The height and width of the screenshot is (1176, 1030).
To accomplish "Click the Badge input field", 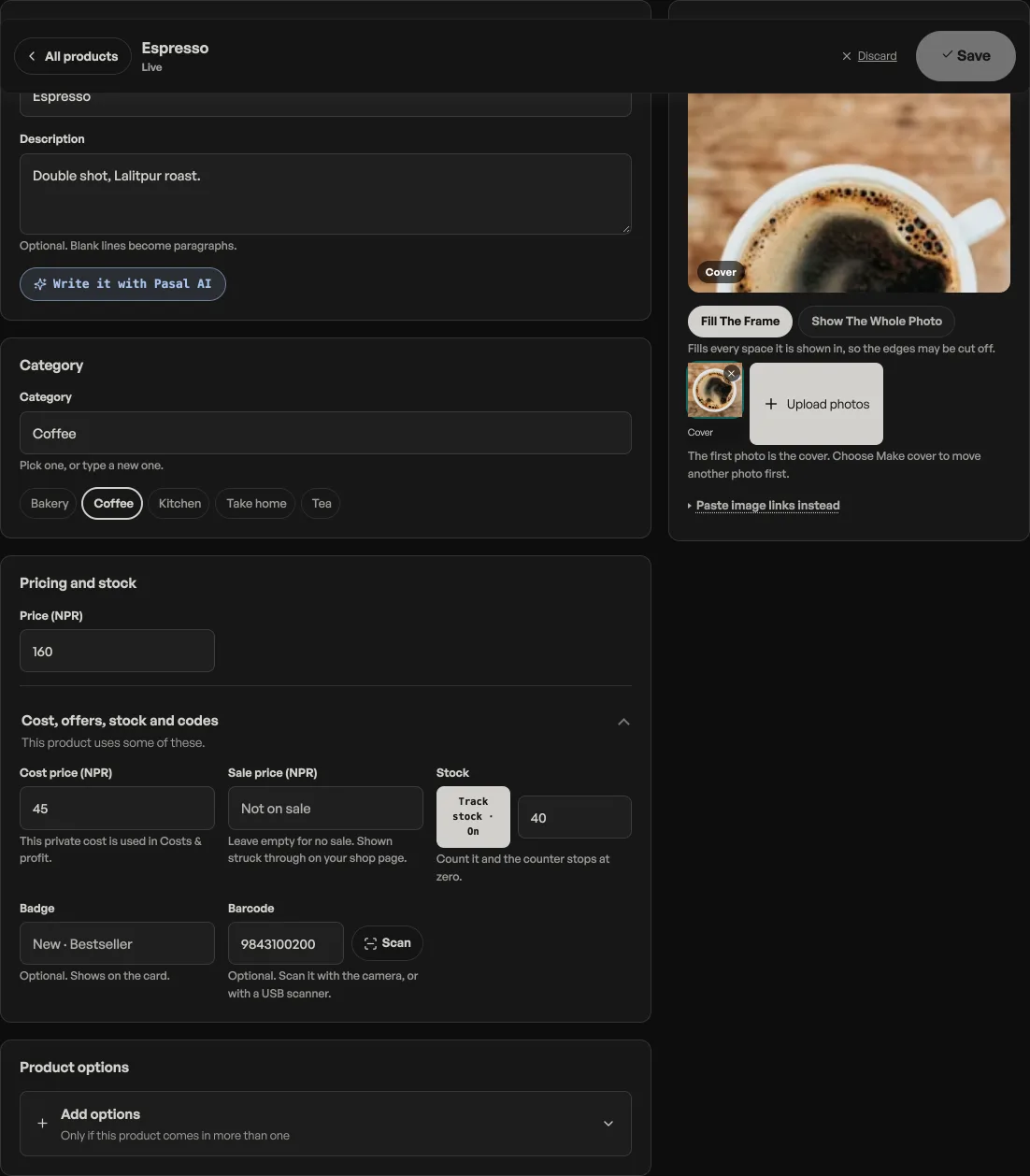I will pos(117,943).
